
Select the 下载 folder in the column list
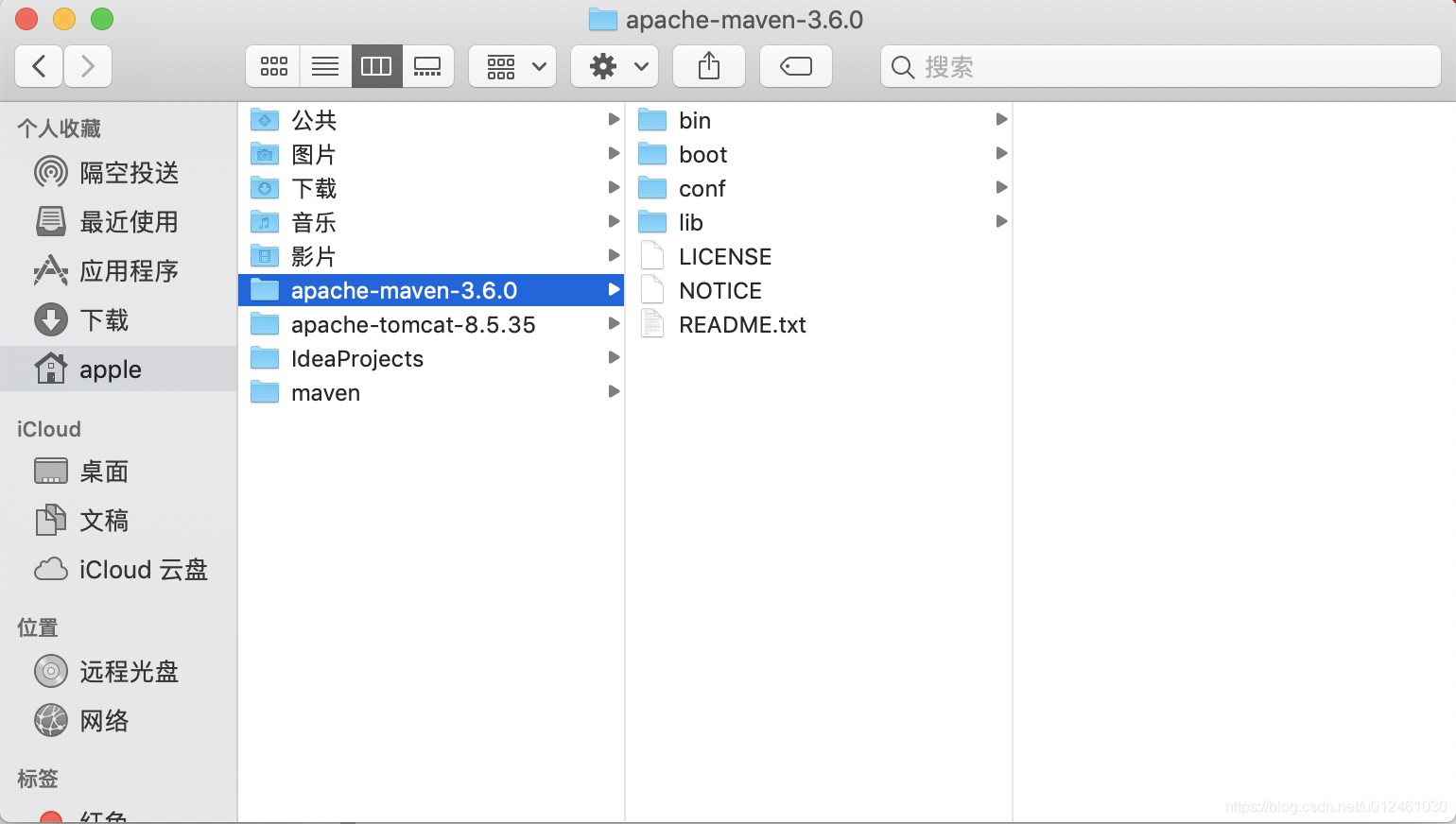point(431,188)
